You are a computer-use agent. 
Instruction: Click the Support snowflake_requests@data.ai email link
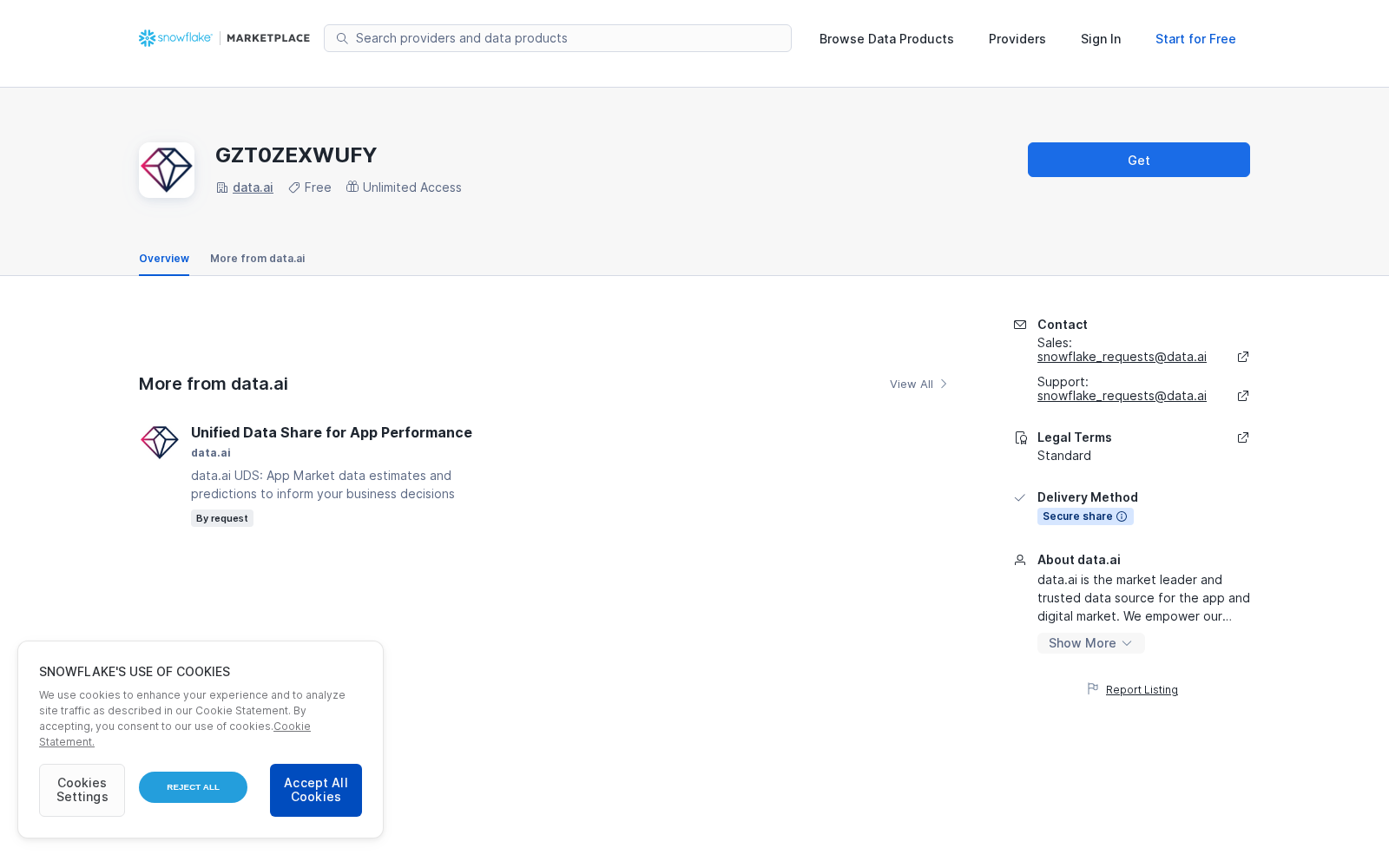click(1122, 396)
